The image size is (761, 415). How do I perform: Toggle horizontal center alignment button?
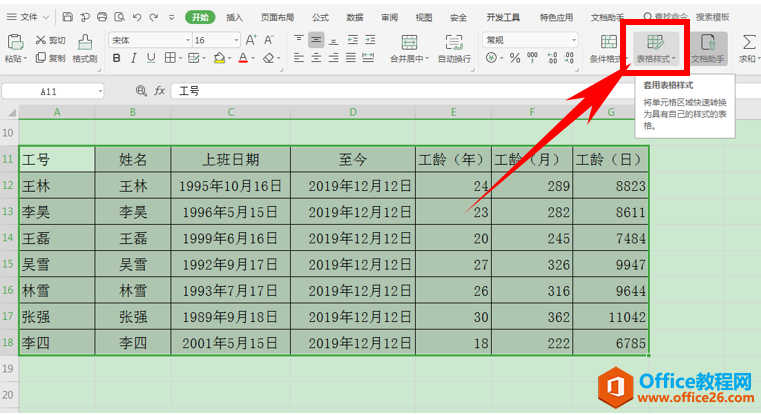(x=316, y=58)
